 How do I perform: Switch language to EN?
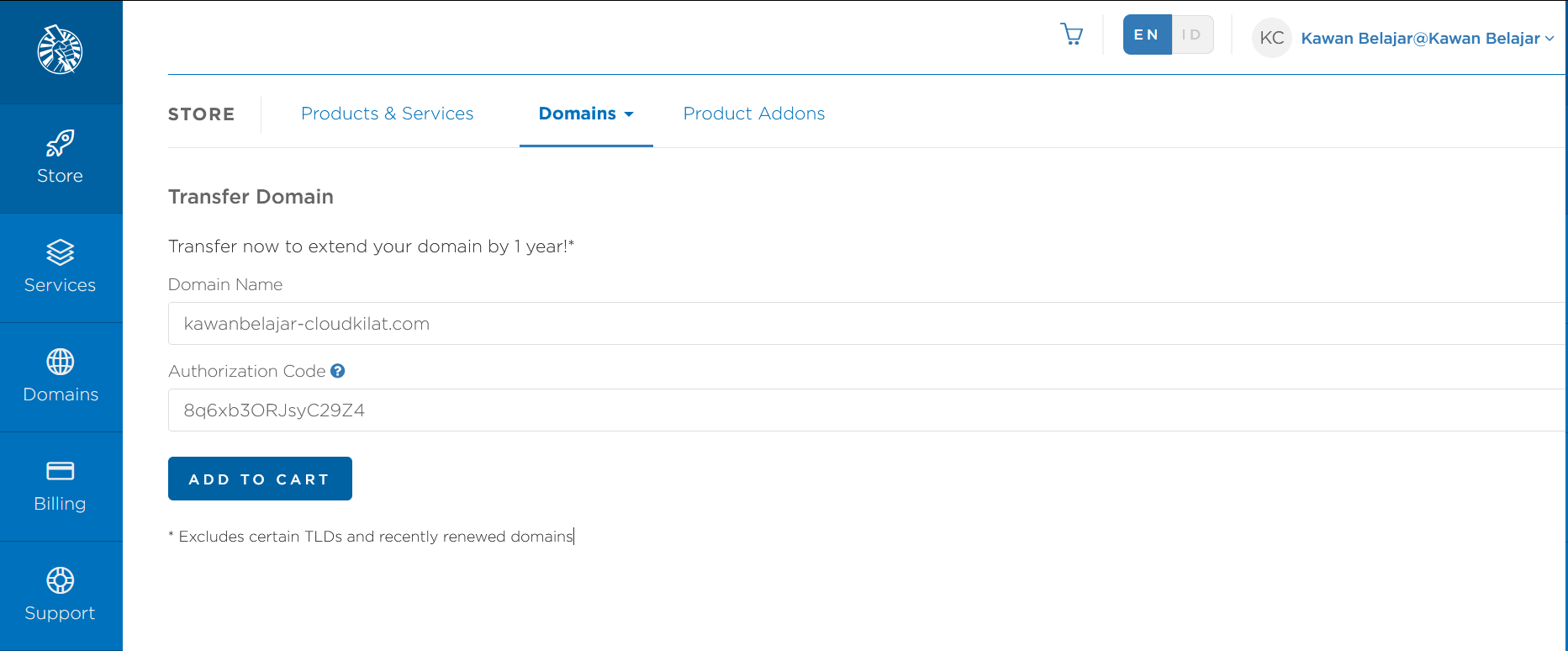(1147, 35)
